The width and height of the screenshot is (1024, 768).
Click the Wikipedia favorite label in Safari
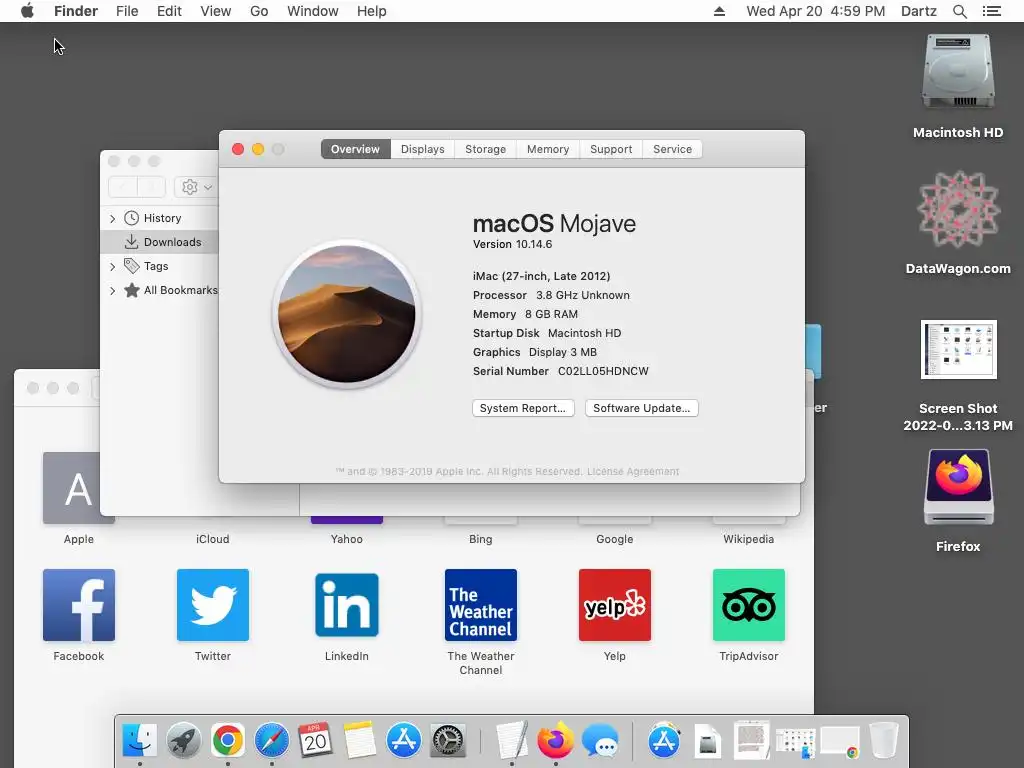748,539
